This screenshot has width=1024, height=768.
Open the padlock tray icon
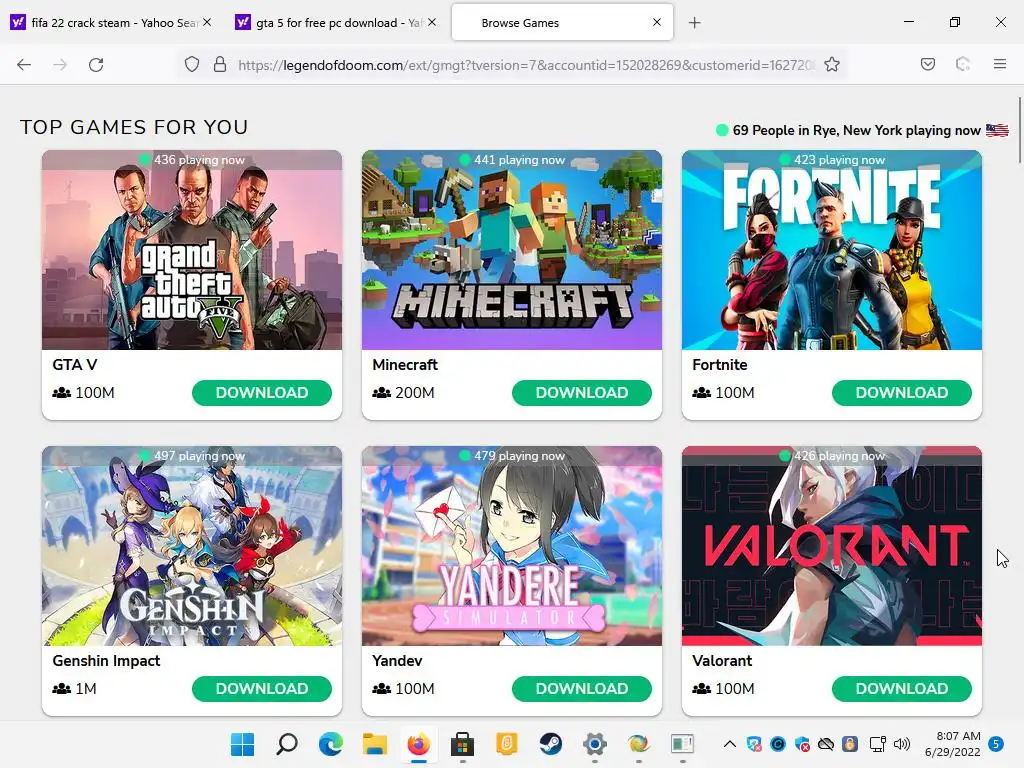(x=850, y=744)
